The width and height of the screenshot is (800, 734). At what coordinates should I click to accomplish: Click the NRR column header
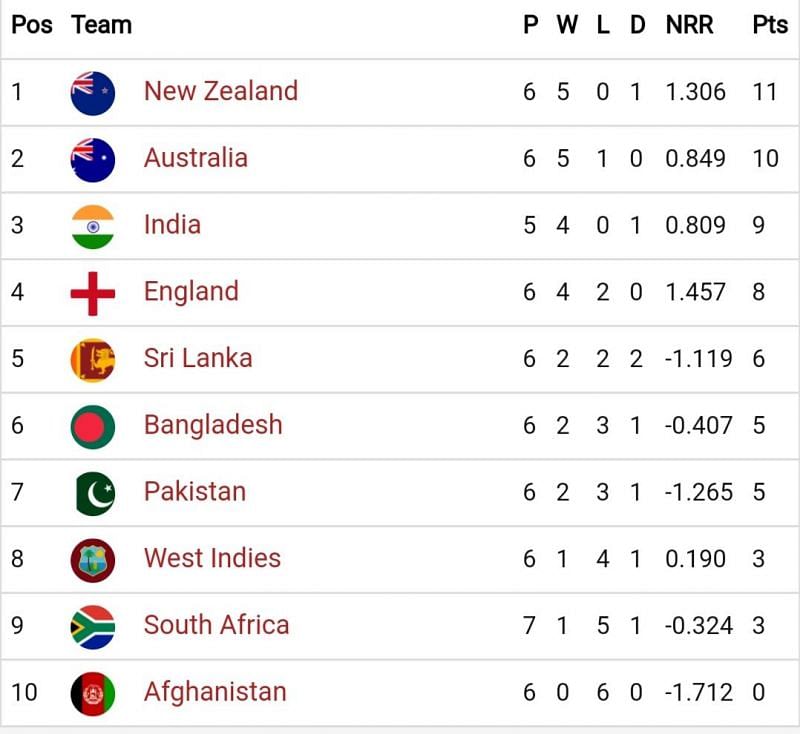pyautogui.click(x=689, y=24)
